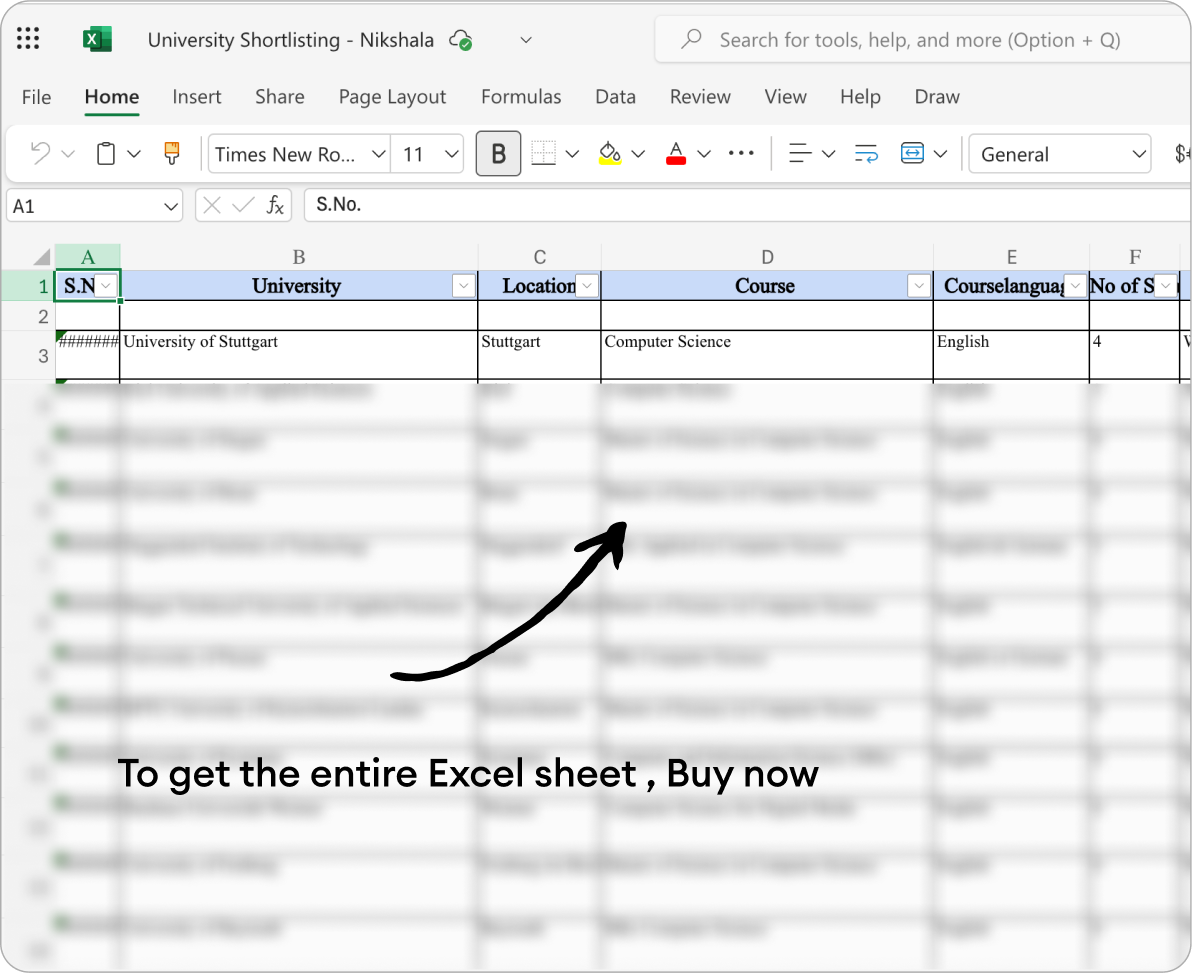Open the Draw tab

click(x=937, y=97)
